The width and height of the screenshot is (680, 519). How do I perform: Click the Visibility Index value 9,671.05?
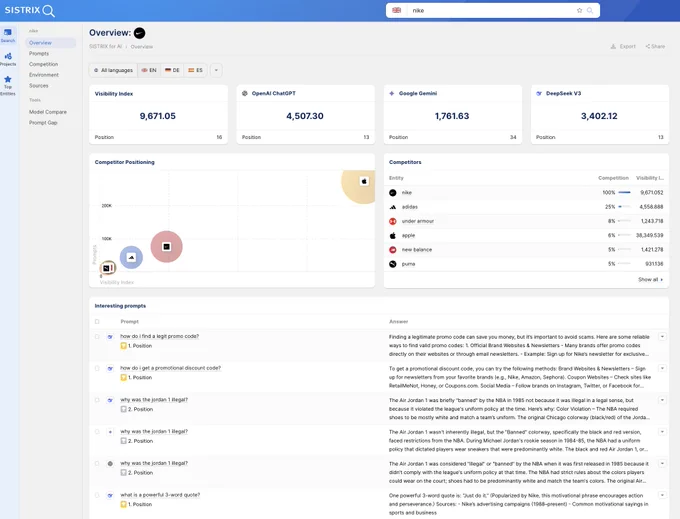[157, 116]
